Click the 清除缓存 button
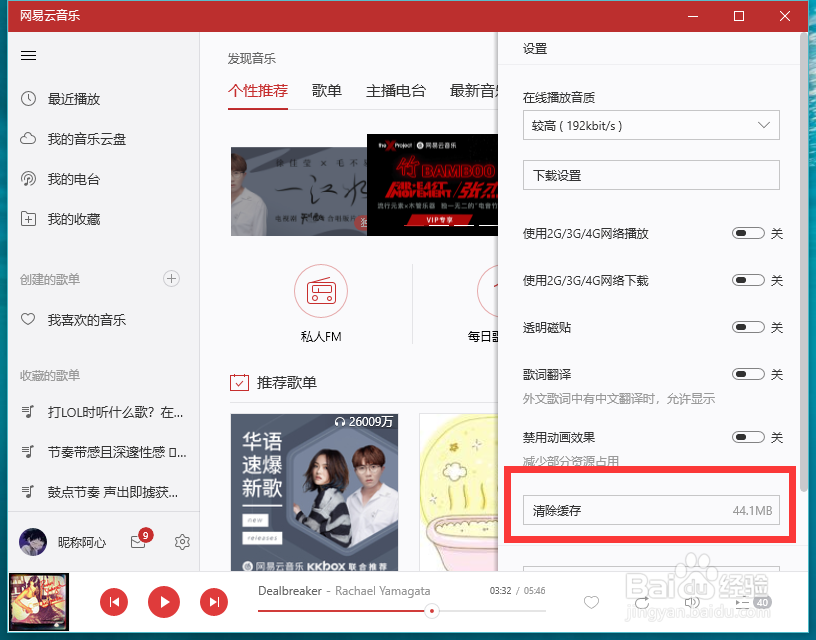The image size is (816, 640). click(x=651, y=510)
